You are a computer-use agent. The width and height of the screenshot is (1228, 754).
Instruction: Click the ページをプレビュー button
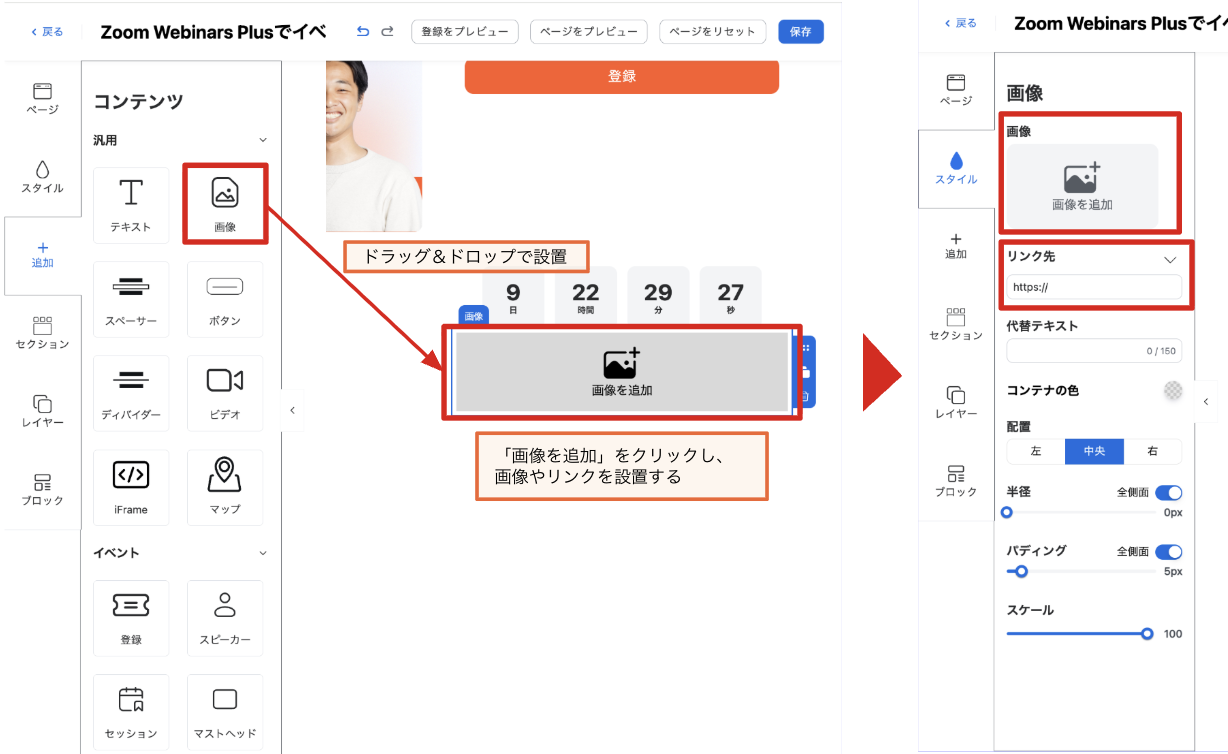[588, 32]
